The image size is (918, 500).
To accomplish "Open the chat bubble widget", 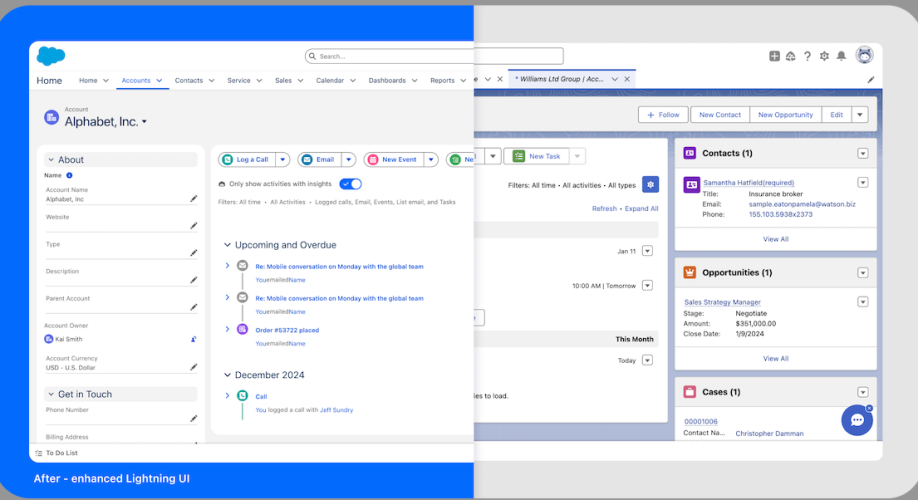I will tap(857, 421).
